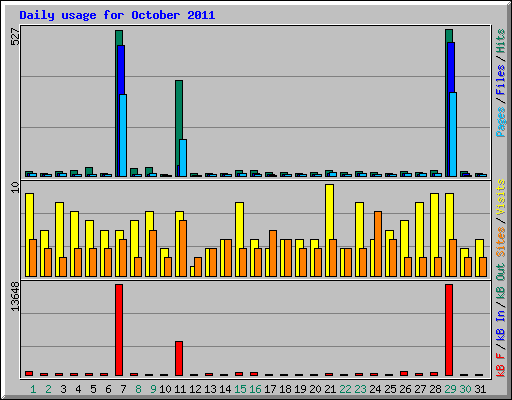Click the cyan Pages bar for day 11

click(183, 158)
